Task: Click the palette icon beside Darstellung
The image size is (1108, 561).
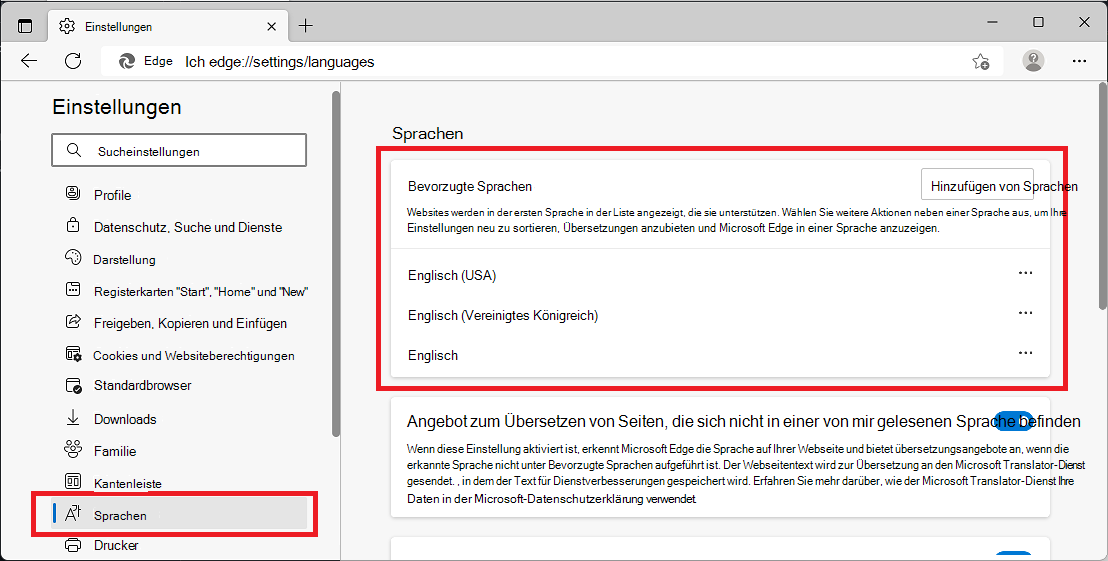Action: (73, 257)
